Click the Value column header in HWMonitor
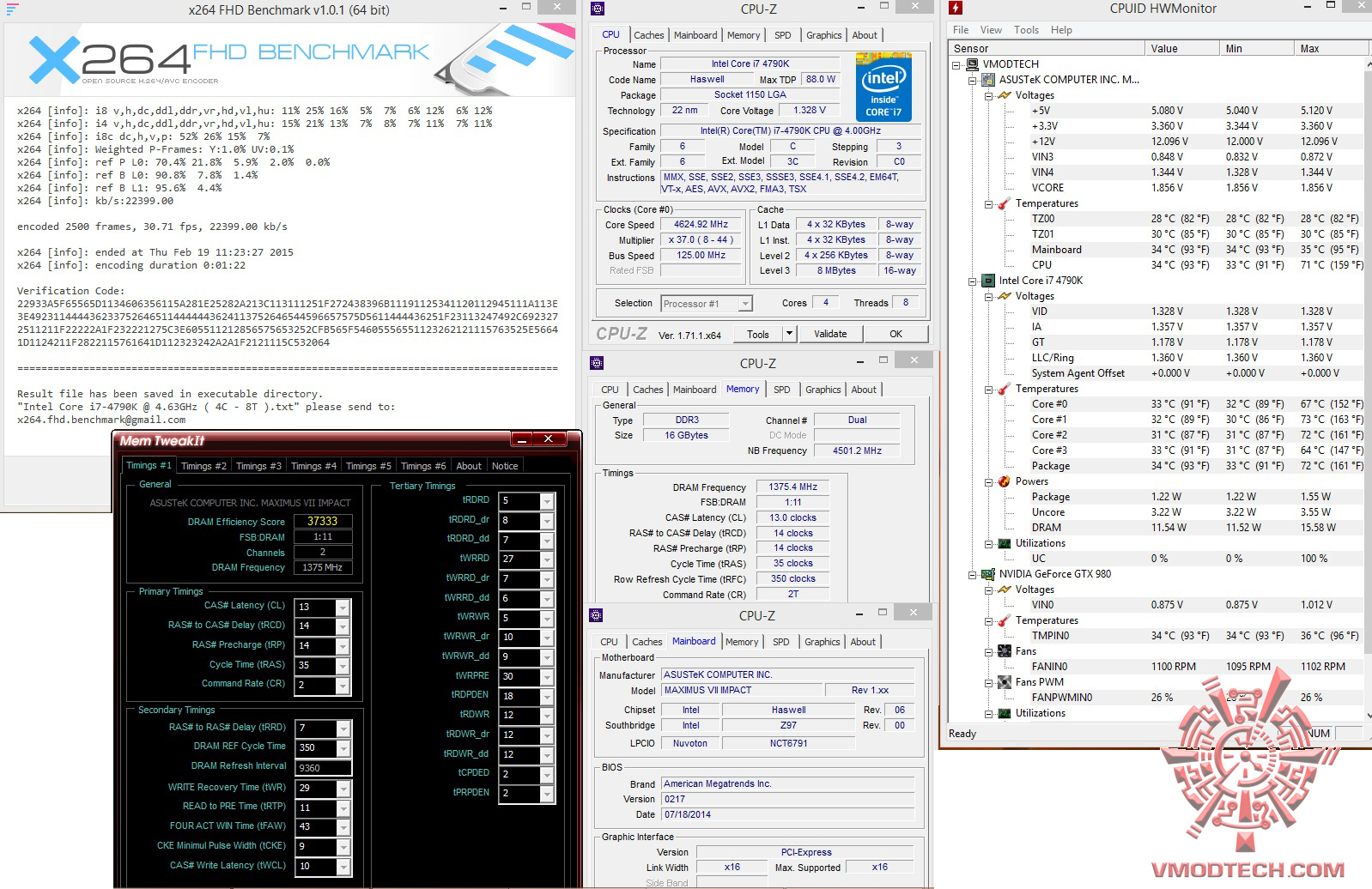The image size is (1372, 889). 1182,49
